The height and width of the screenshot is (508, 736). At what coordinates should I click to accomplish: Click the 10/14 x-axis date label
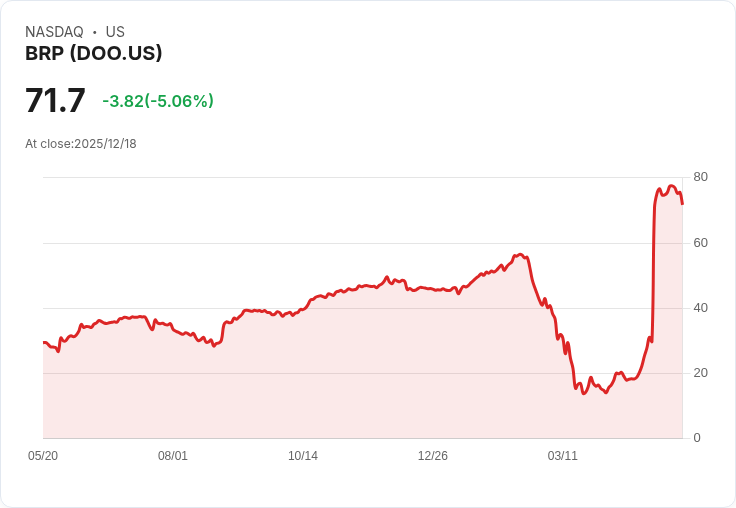tap(303, 456)
